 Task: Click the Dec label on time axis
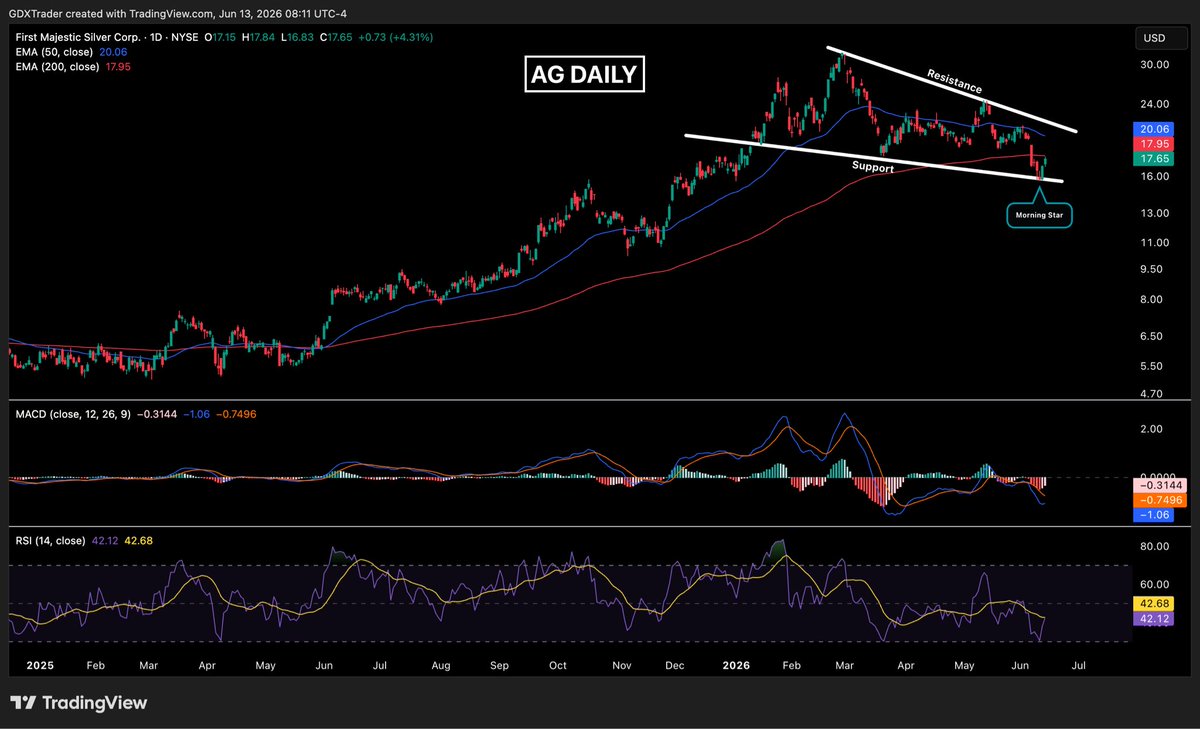pos(674,663)
